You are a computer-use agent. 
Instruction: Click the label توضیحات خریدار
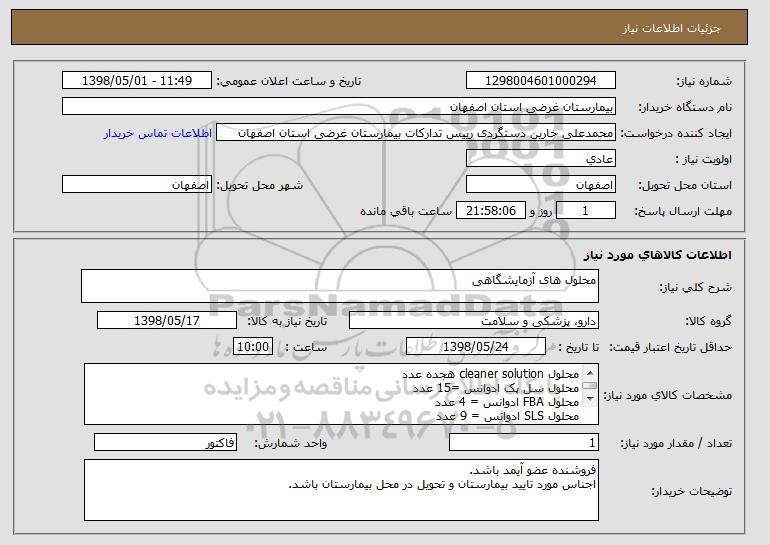[691, 491]
